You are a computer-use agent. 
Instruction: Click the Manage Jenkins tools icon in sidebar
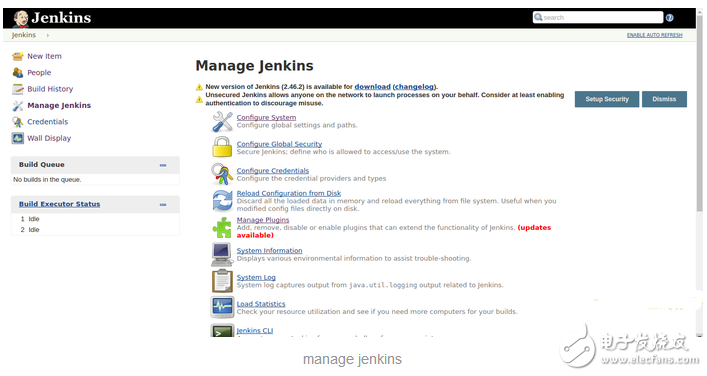click(18, 105)
